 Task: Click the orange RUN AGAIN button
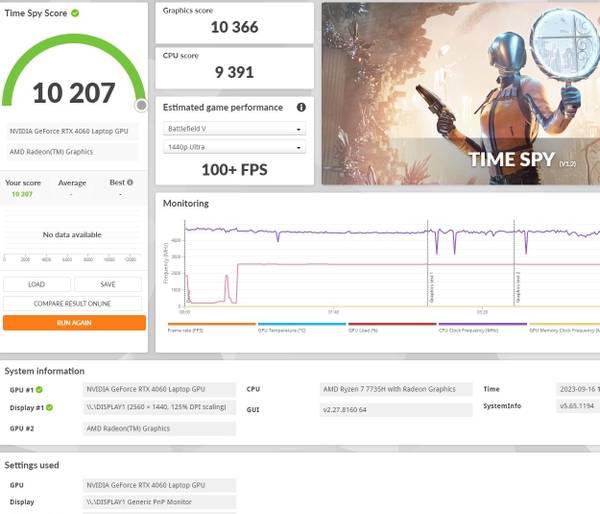(x=74, y=323)
